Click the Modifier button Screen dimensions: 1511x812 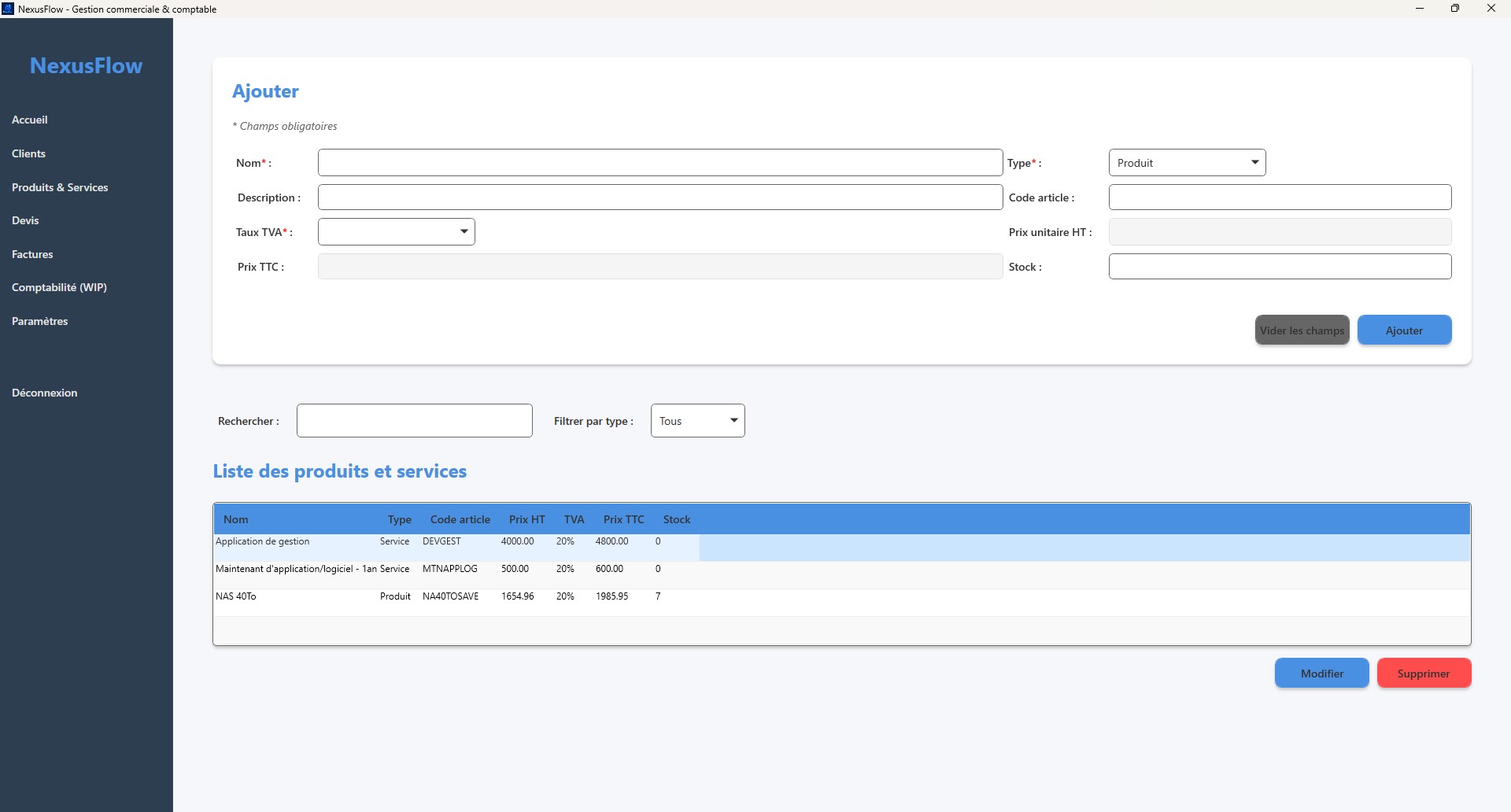click(1321, 674)
